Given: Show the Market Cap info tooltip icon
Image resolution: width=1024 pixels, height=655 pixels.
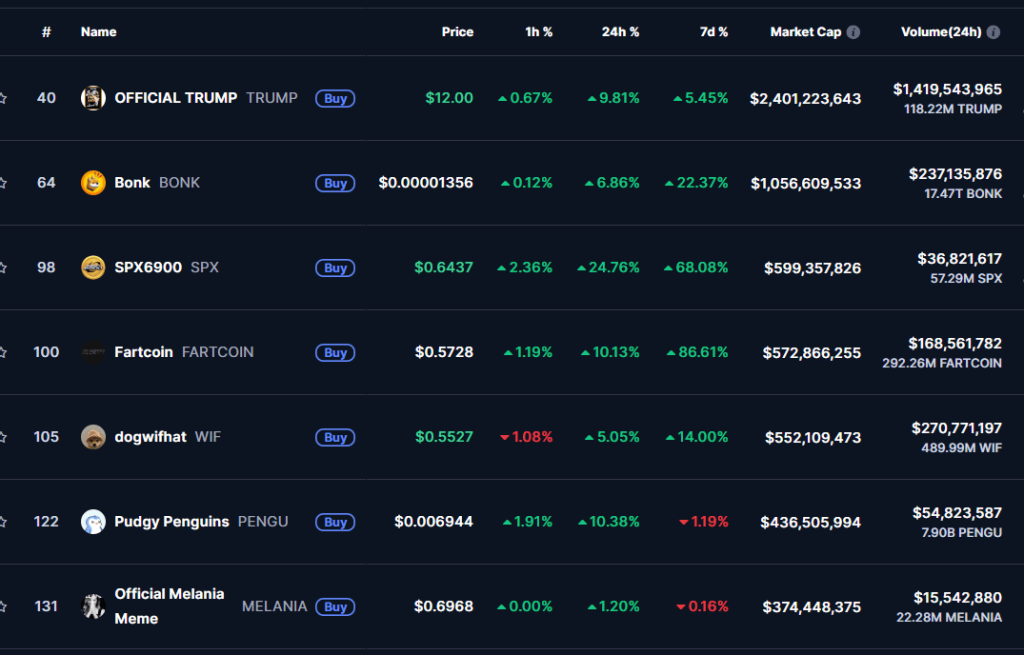Looking at the screenshot, I should tap(853, 32).
